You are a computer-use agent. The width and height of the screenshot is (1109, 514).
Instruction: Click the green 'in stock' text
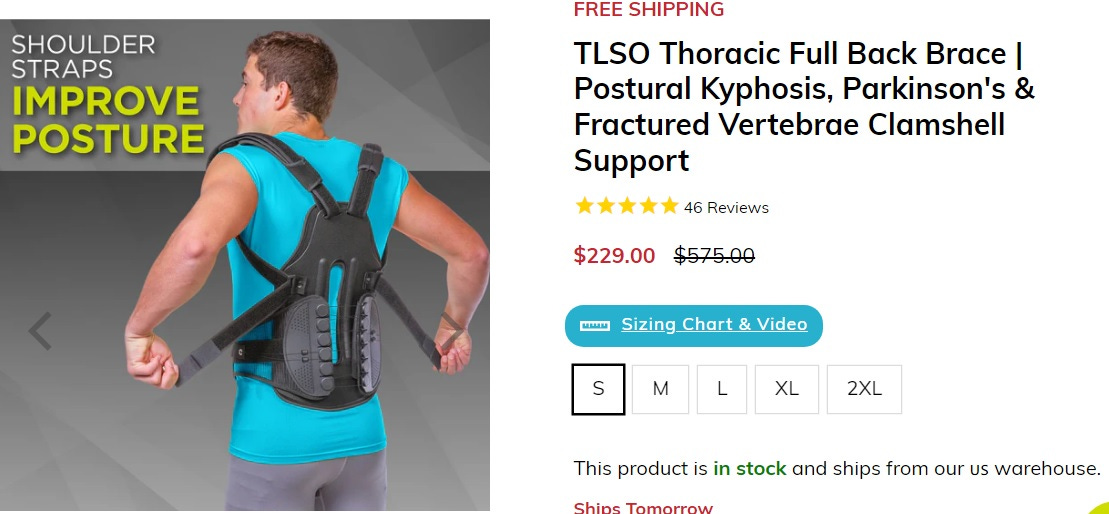pyautogui.click(x=750, y=468)
